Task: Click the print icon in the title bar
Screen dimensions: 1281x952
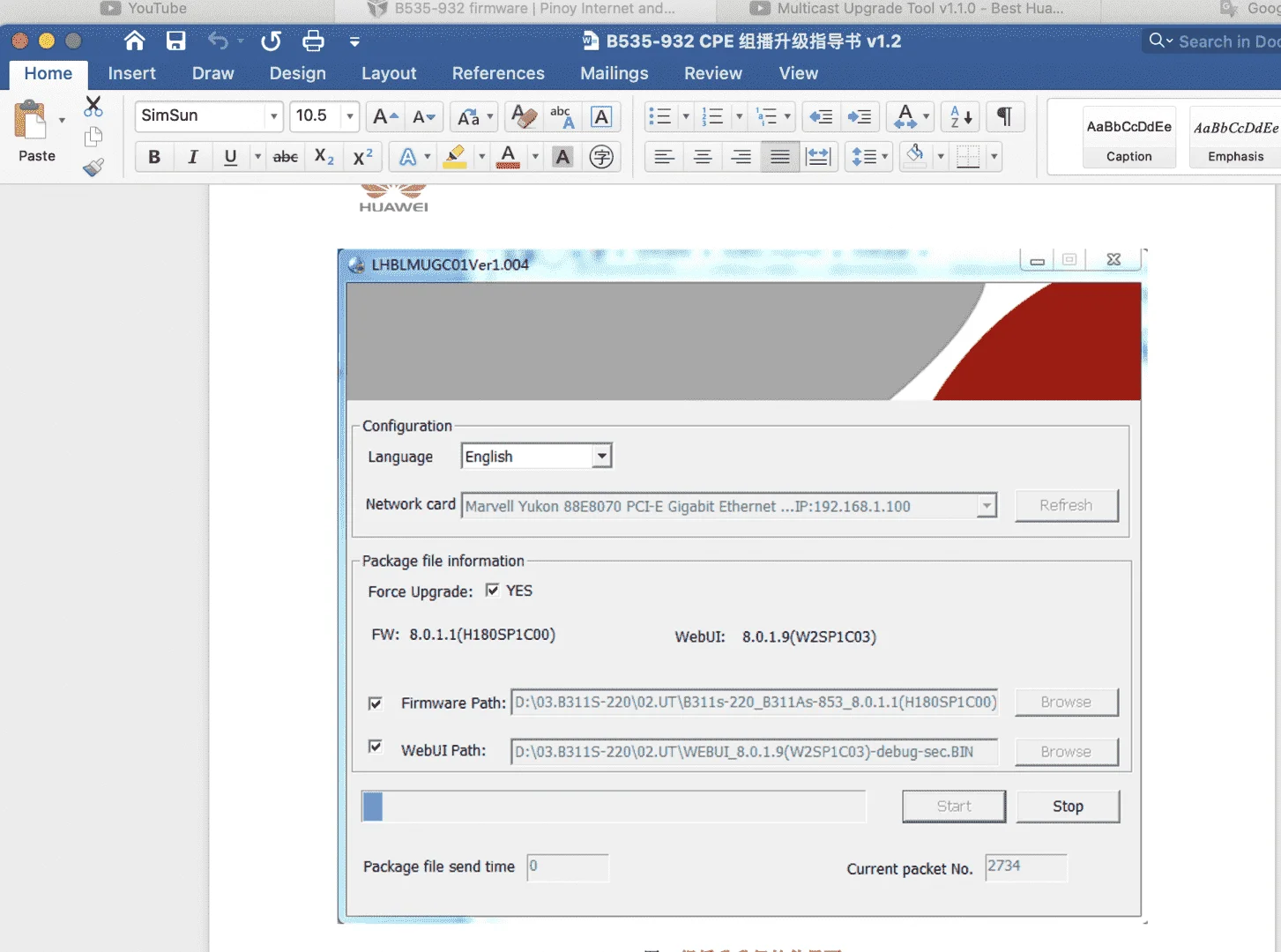Action: tap(313, 41)
